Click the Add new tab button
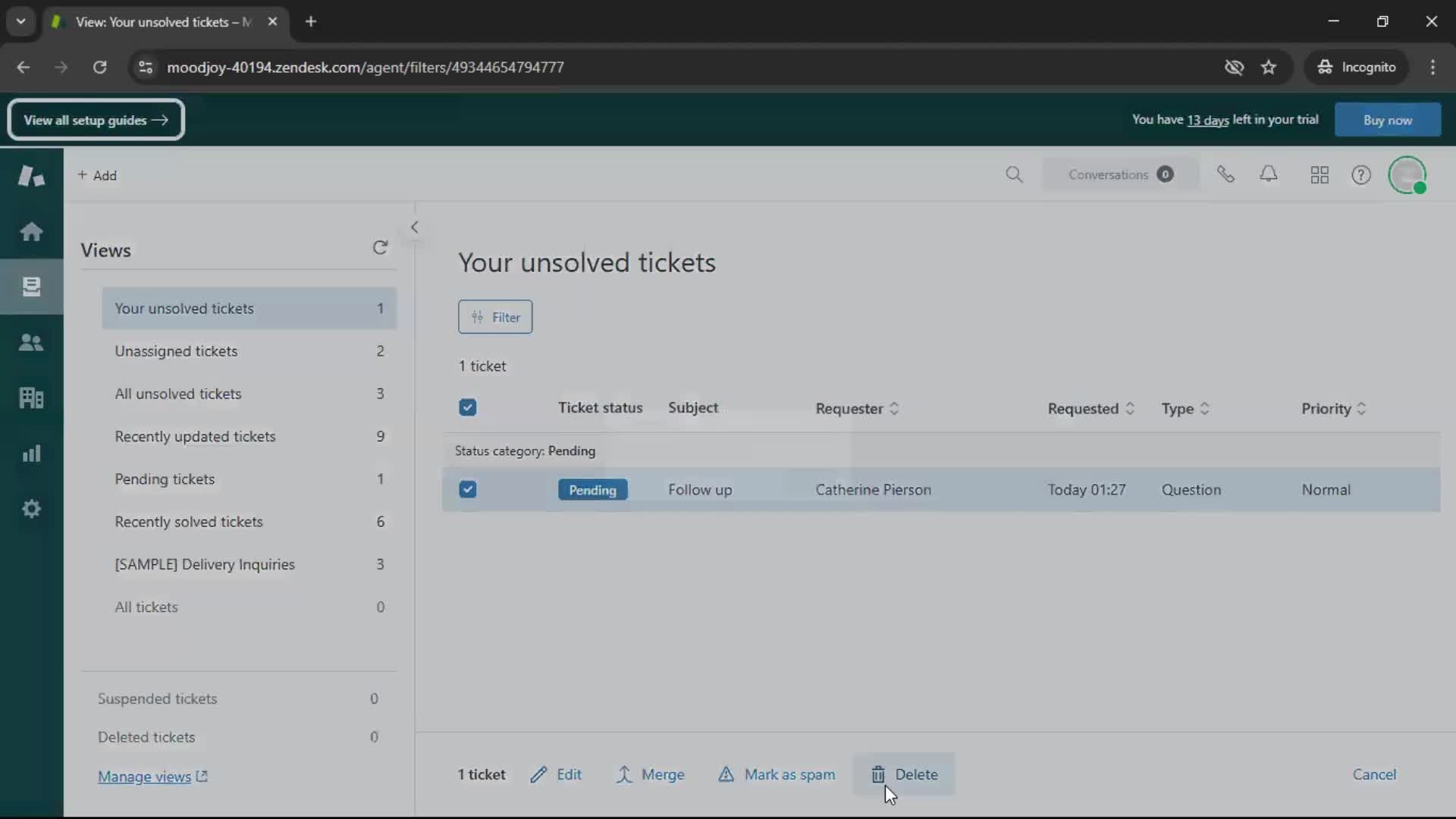 click(x=97, y=176)
